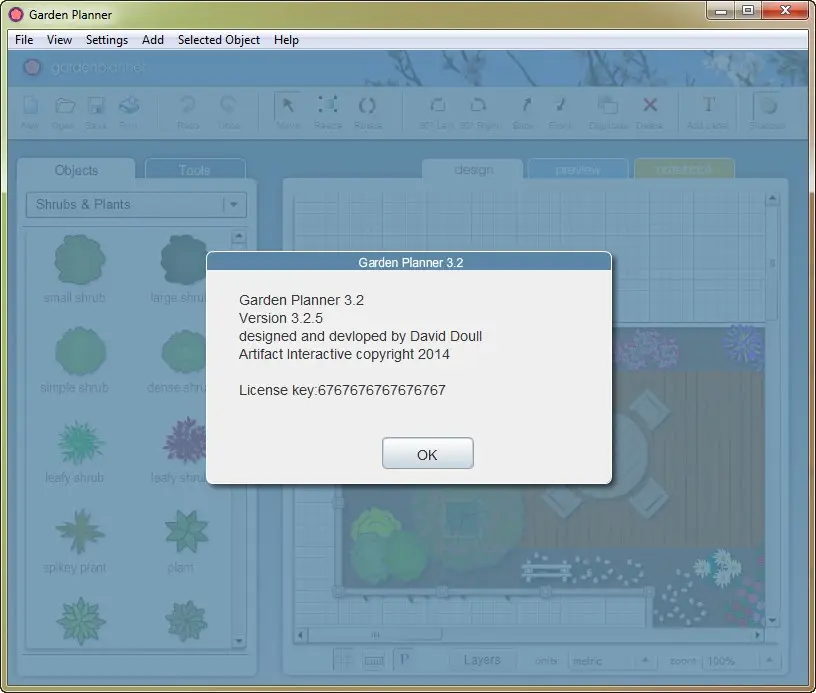Click the rotate 90° Left icon
816x693 pixels.
(x=438, y=105)
